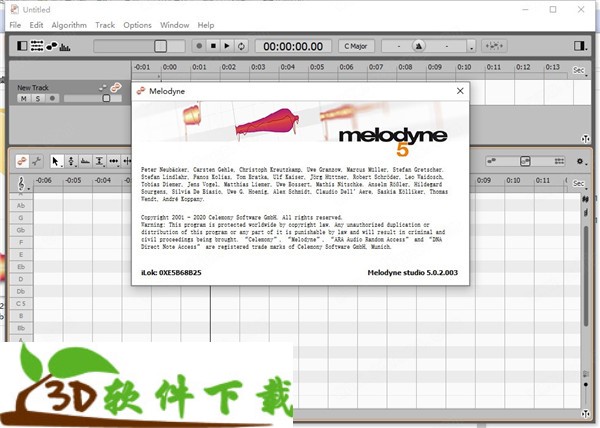Toggle the note editor blobs icon
The width and height of the screenshot is (600, 428).
[x=51, y=46]
